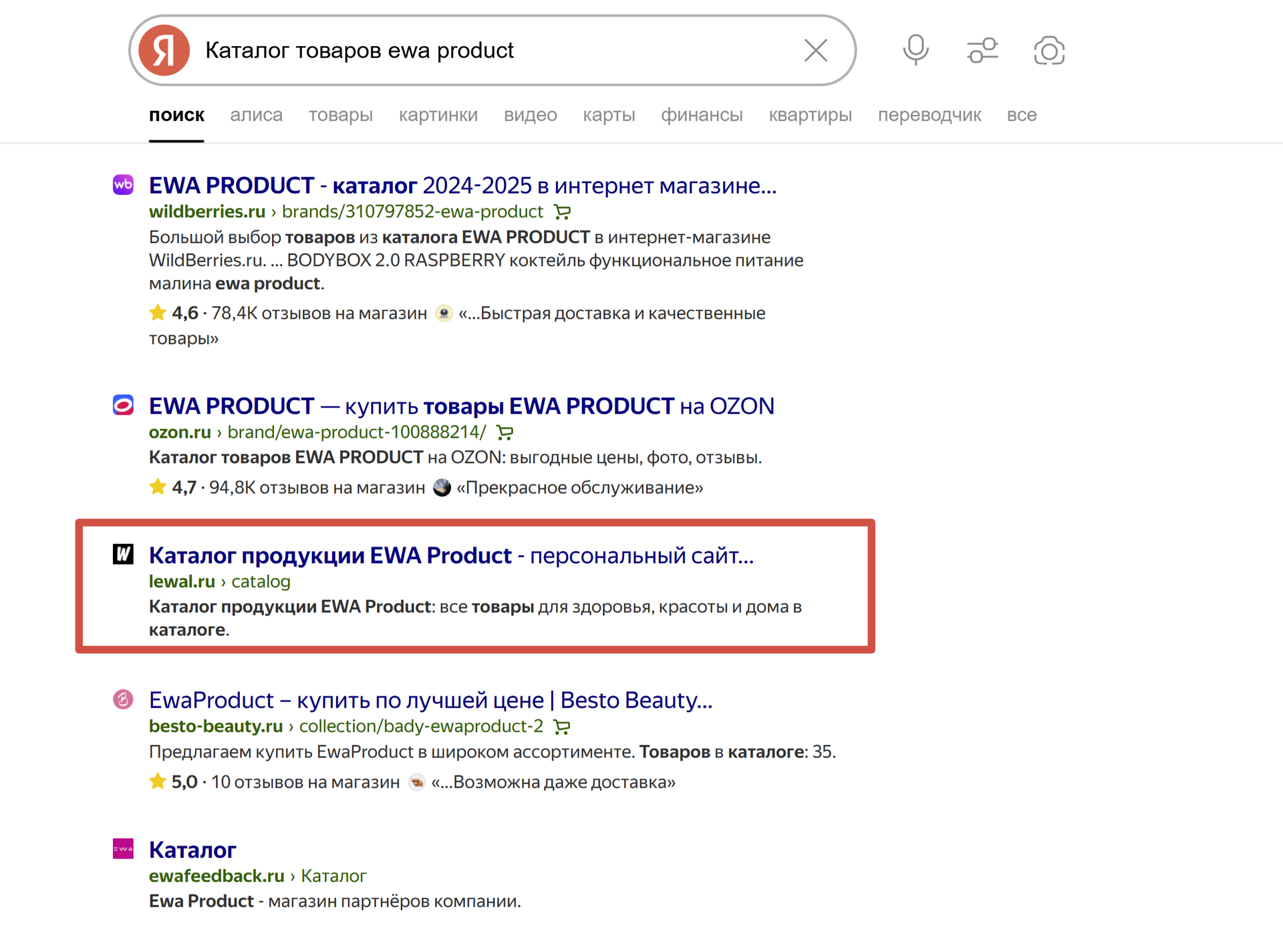Open the переводчик tab
This screenshot has height=952, width=1283.
coord(930,115)
